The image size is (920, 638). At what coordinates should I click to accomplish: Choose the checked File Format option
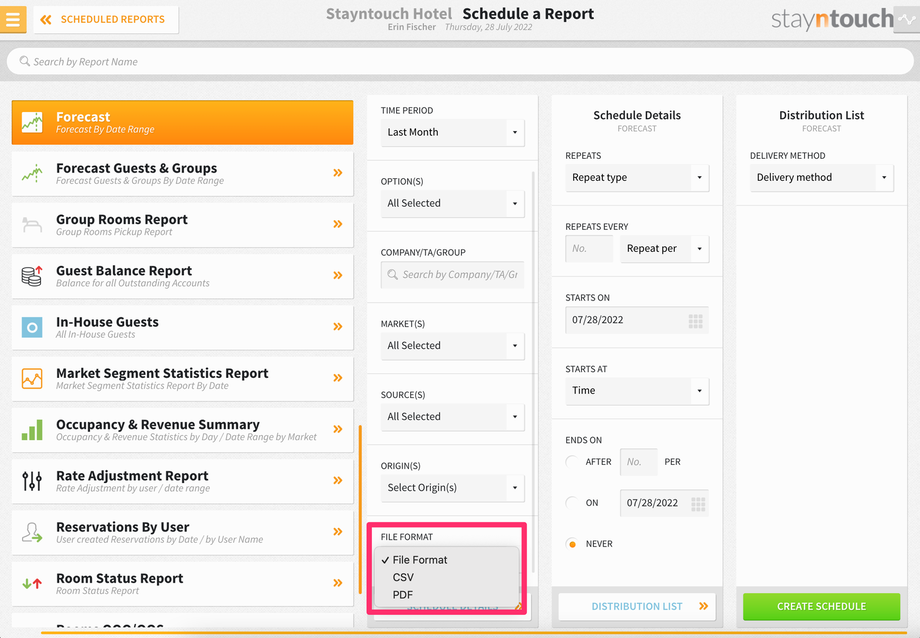[x=447, y=560]
